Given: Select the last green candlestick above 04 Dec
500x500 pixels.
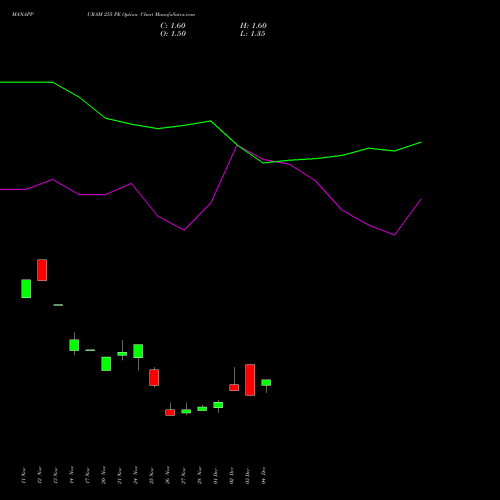Looking at the screenshot, I should [266, 383].
